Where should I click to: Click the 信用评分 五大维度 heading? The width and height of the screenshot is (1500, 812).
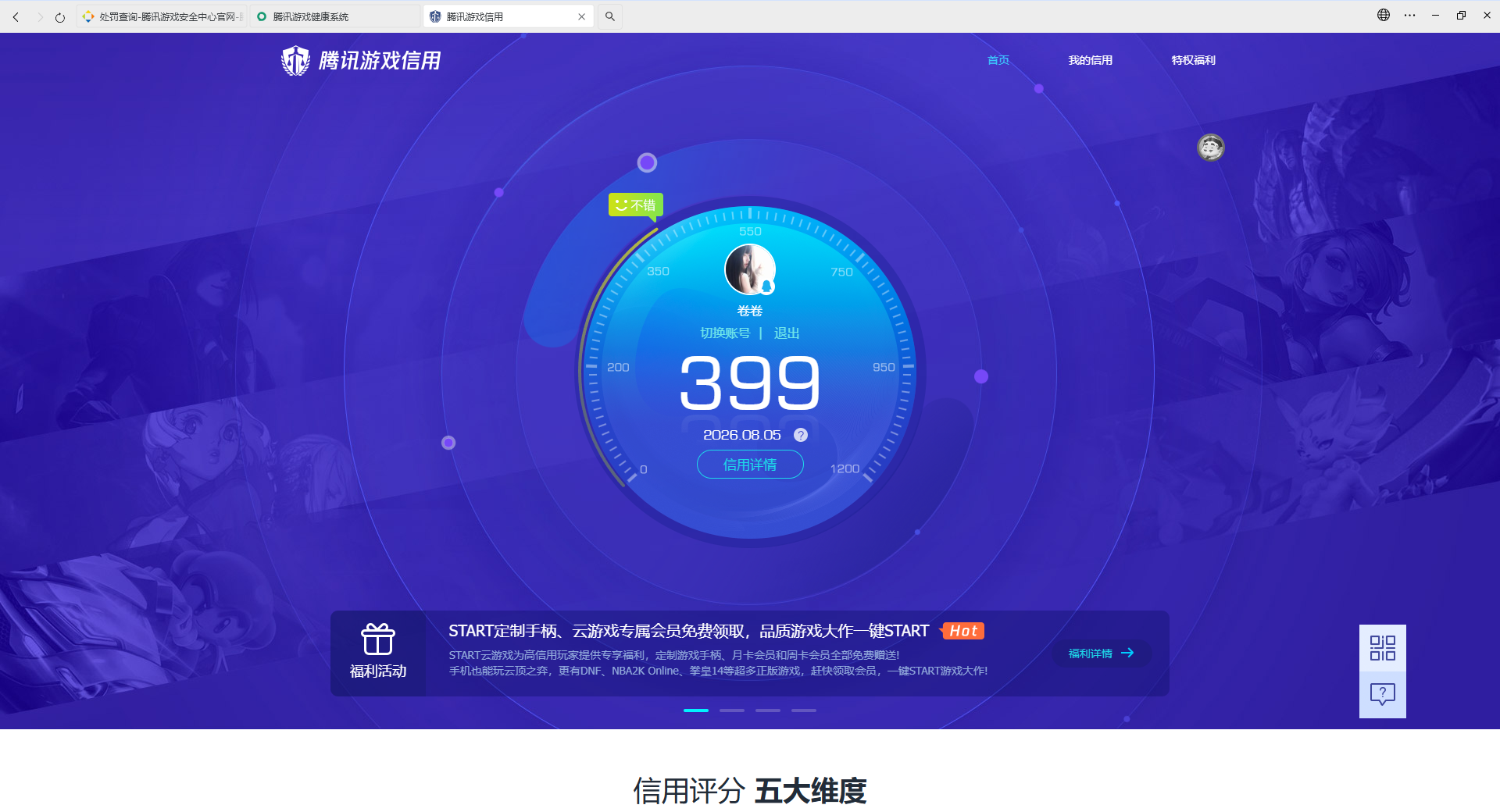[x=750, y=791]
